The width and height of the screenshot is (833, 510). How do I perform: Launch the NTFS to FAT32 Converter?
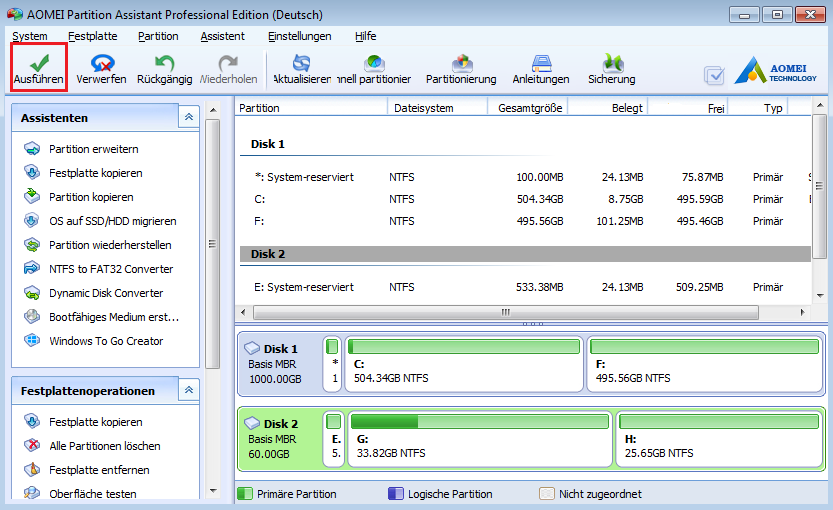tap(110, 269)
